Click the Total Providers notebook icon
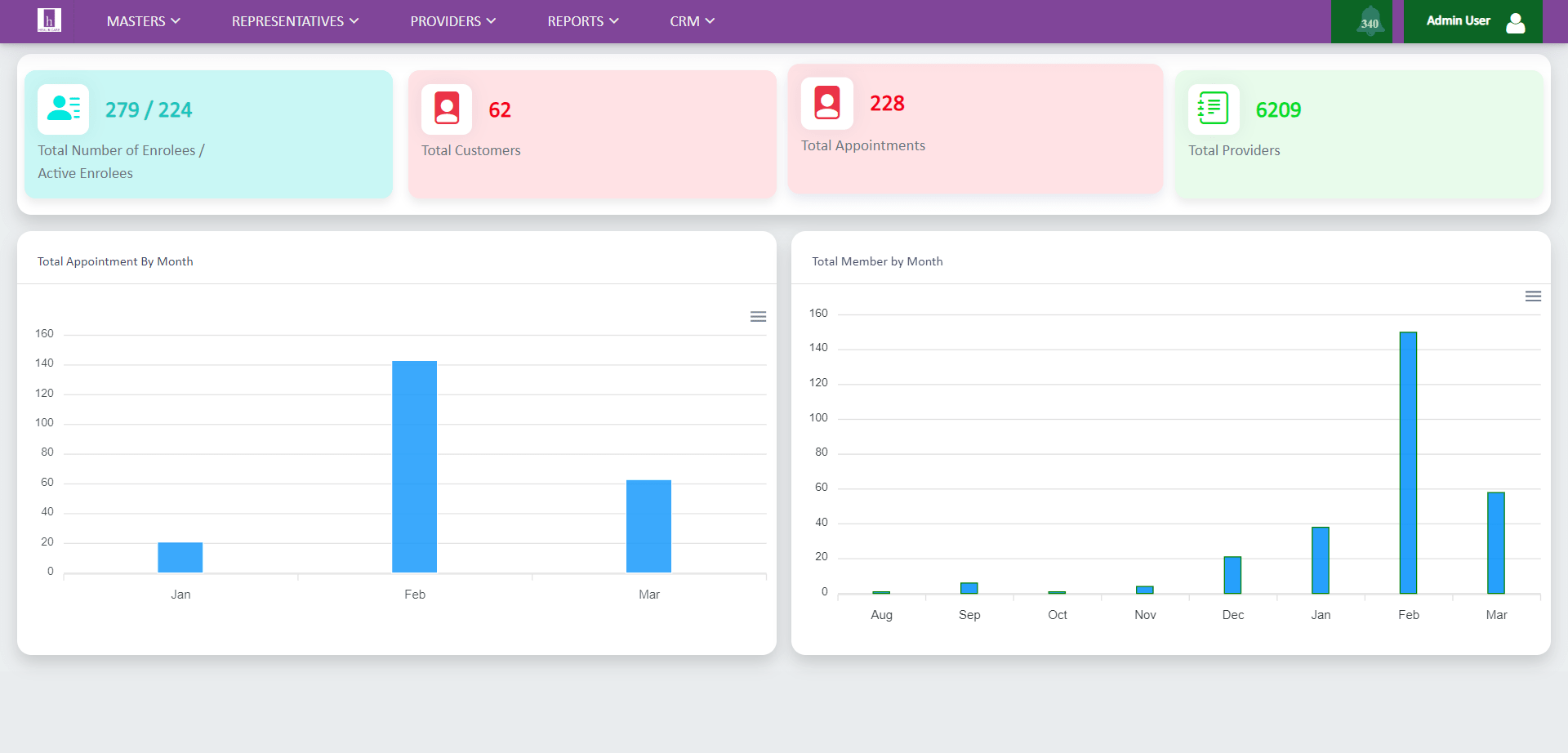The height and width of the screenshot is (753, 1568). click(x=1214, y=109)
